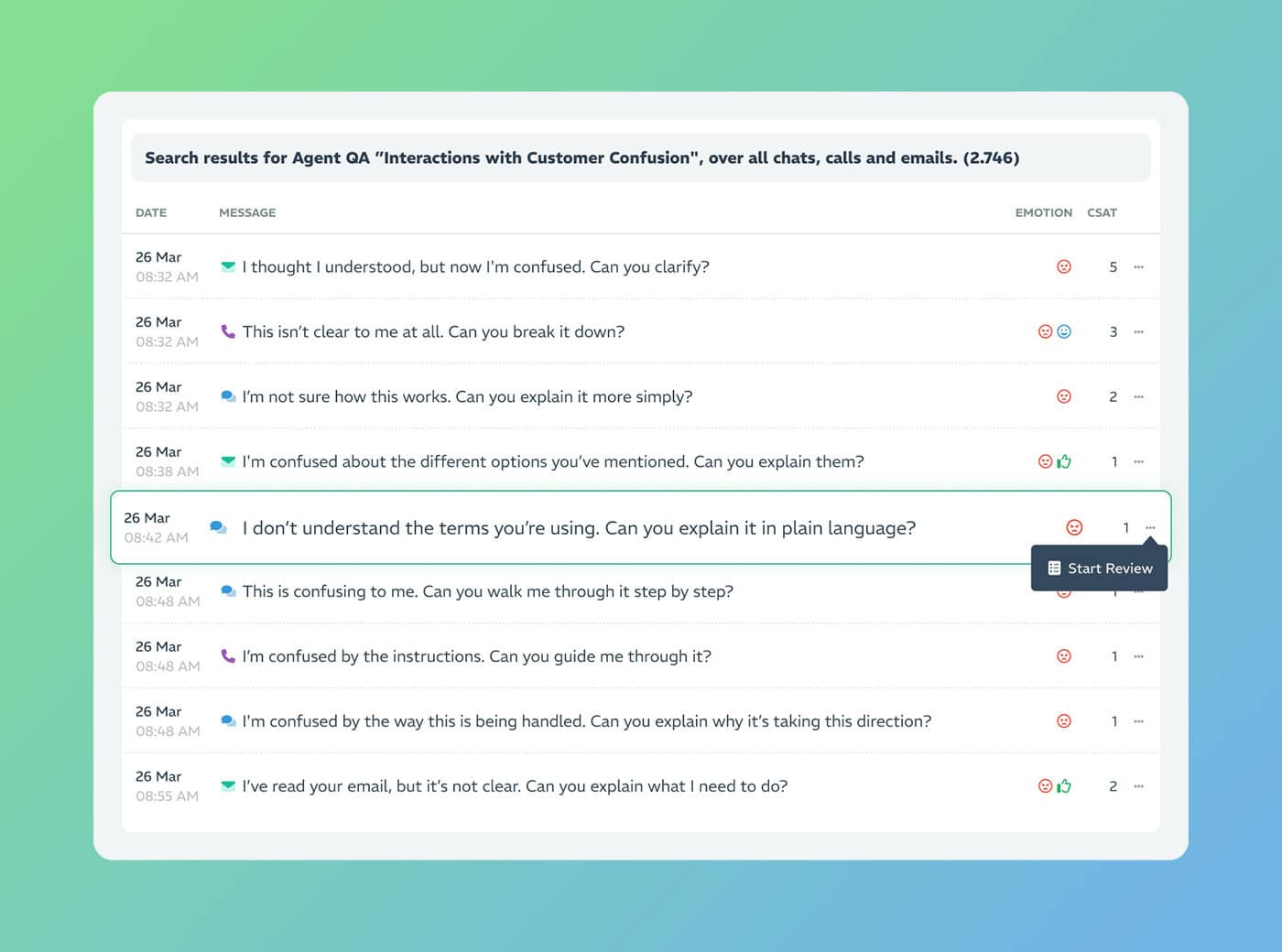Click the sad face in the "confused by the instructions" row
The width and height of the screenshot is (1282, 952).
coord(1064,656)
